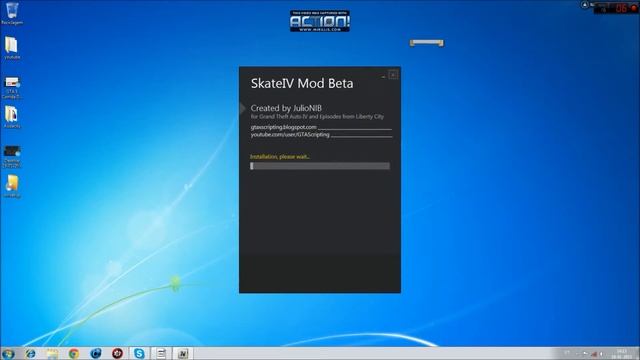
Task: Open the blue swirl taskbar icon
Action: pyautogui.click(x=96, y=353)
